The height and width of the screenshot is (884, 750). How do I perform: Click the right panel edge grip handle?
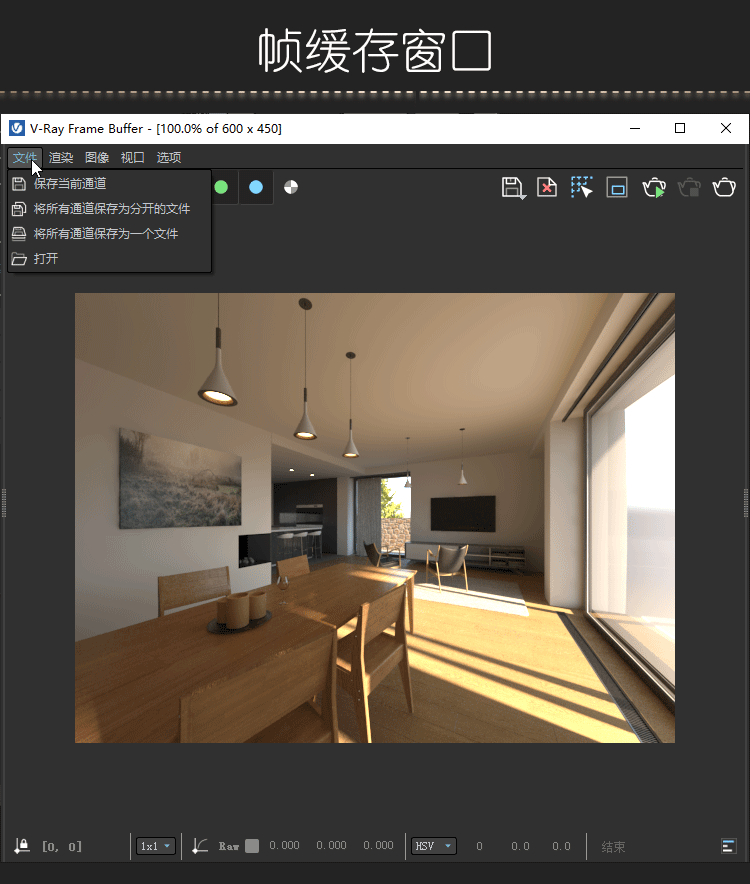pos(746,503)
